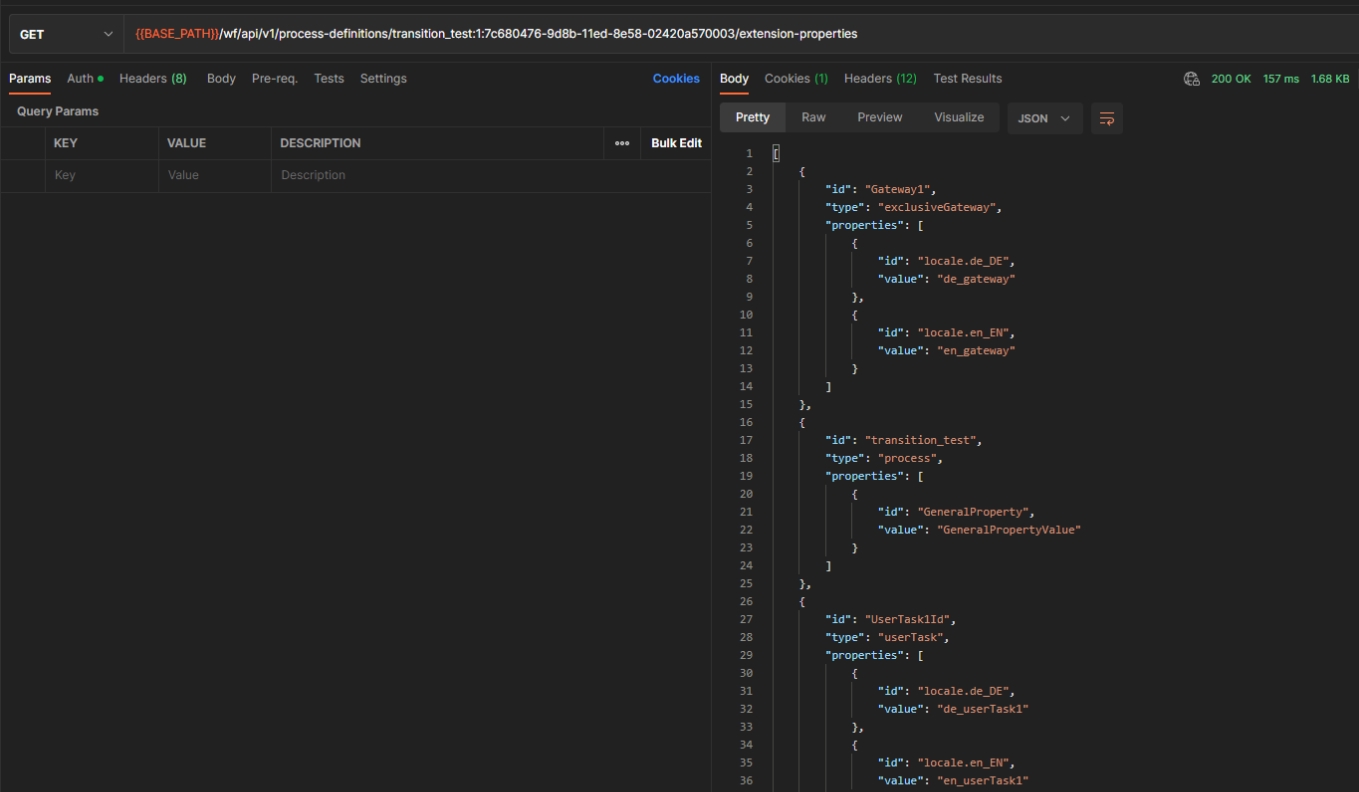Expand the JSON format dropdown
The width and height of the screenshot is (1359, 792).
pyautogui.click(x=1044, y=118)
